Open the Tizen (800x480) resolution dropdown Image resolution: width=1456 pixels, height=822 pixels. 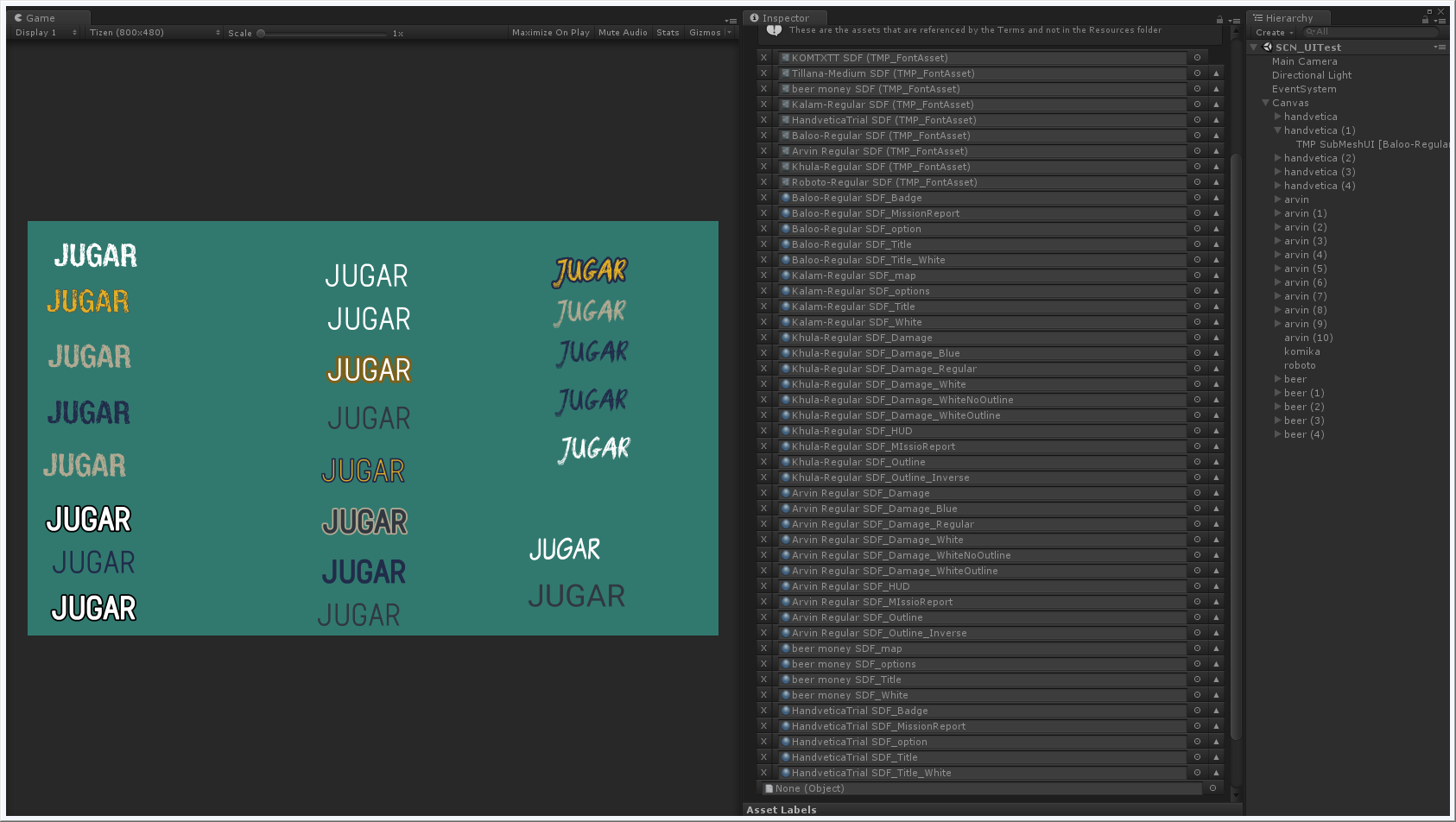pyautogui.click(x=154, y=33)
